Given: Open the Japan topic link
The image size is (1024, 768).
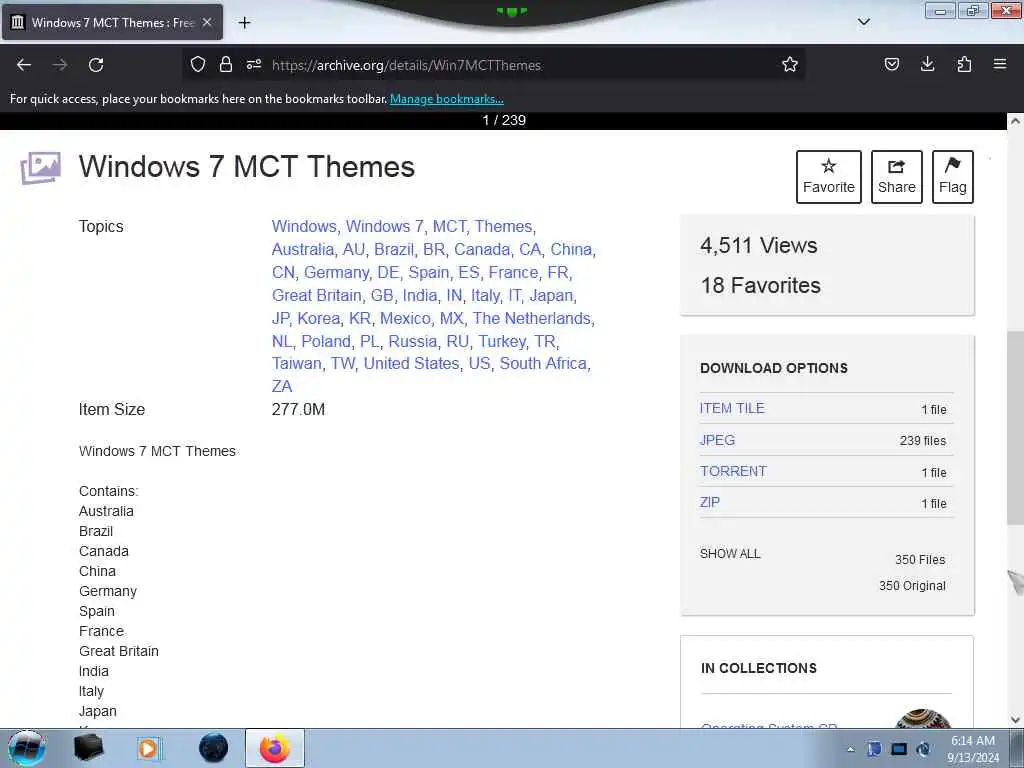Looking at the screenshot, I should (x=551, y=295).
